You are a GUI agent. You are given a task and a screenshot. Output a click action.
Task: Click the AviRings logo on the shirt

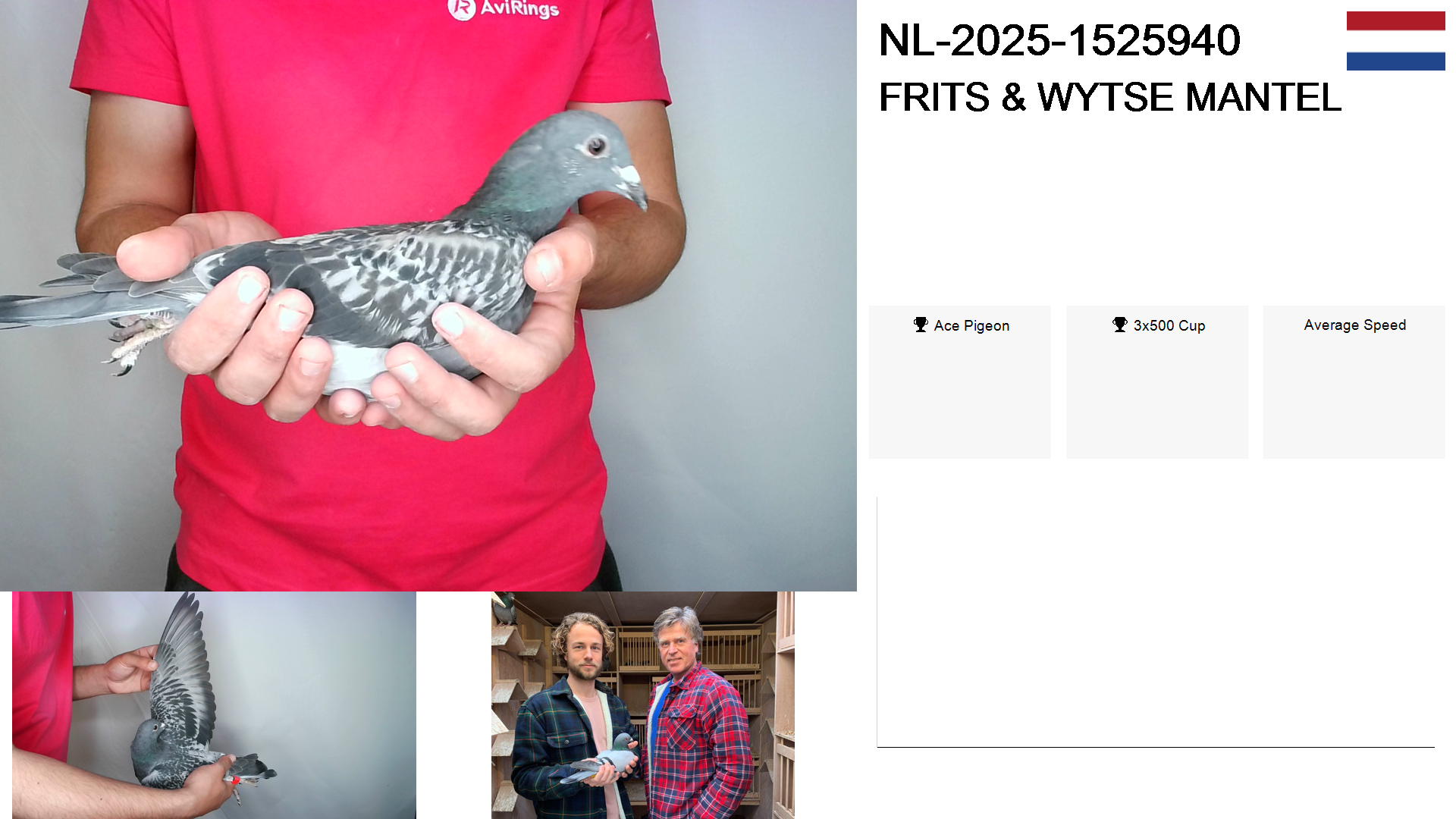pyautogui.click(x=504, y=9)
